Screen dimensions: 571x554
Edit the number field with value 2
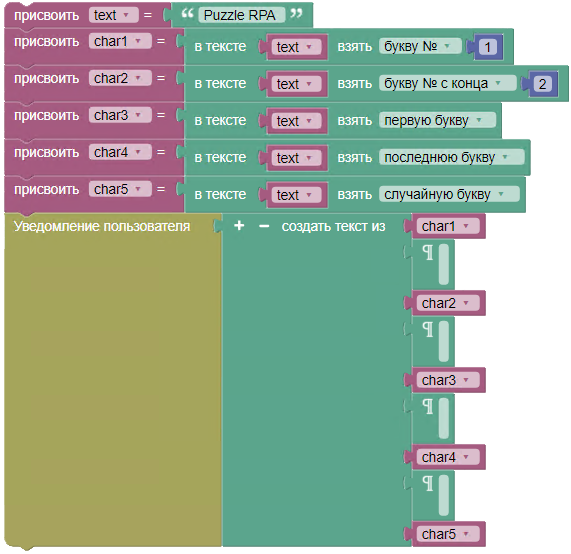tap(542, 84)
